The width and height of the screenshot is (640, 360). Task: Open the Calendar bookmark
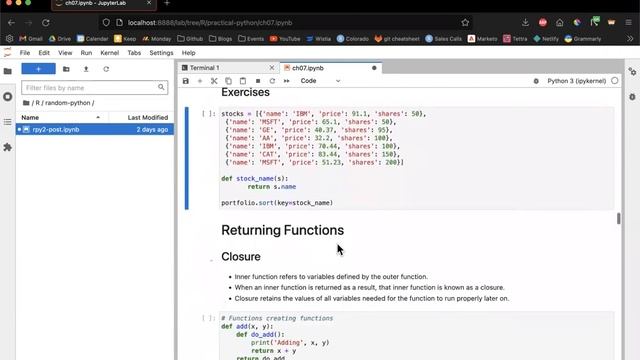(x=93, y=39)
